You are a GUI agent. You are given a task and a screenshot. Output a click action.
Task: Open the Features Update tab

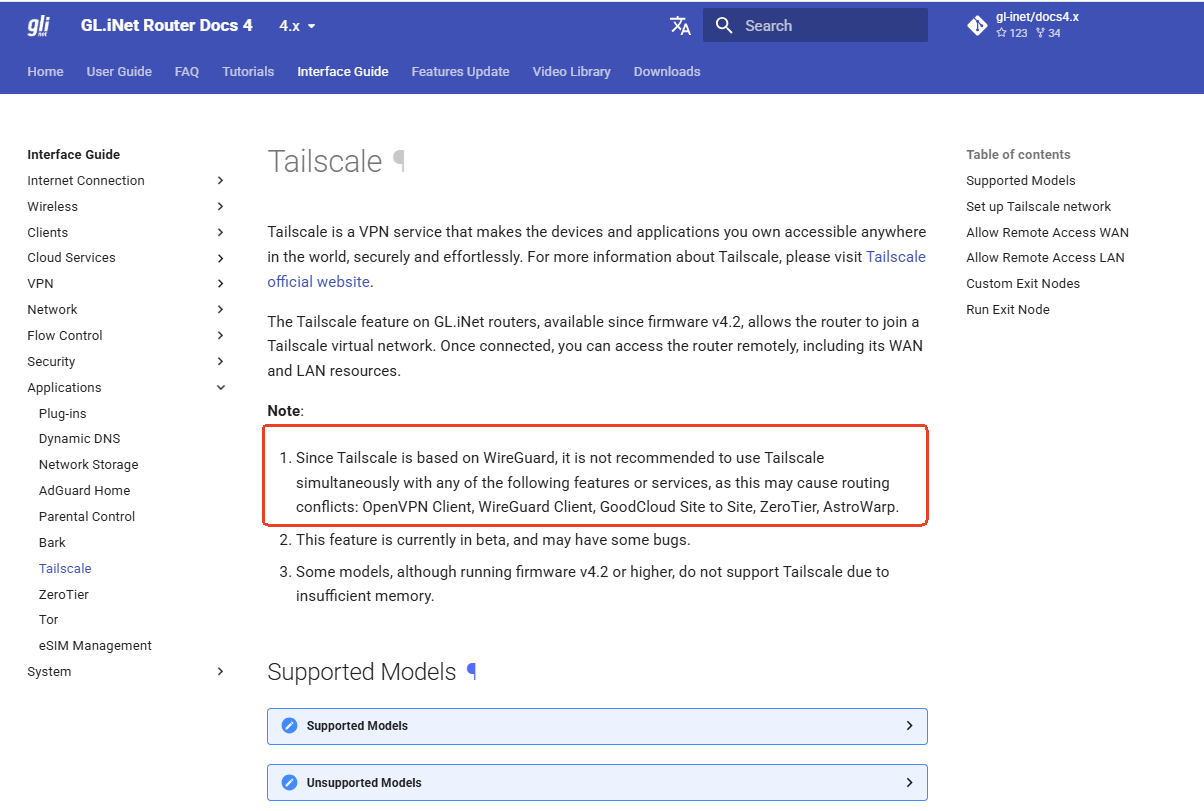click(460, 72)
